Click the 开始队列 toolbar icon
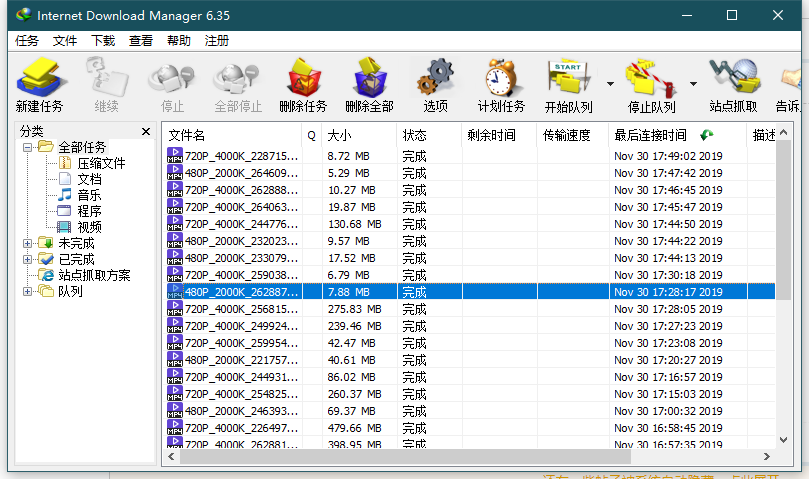Screen dimensions: 809x479 tap(569, 85)
